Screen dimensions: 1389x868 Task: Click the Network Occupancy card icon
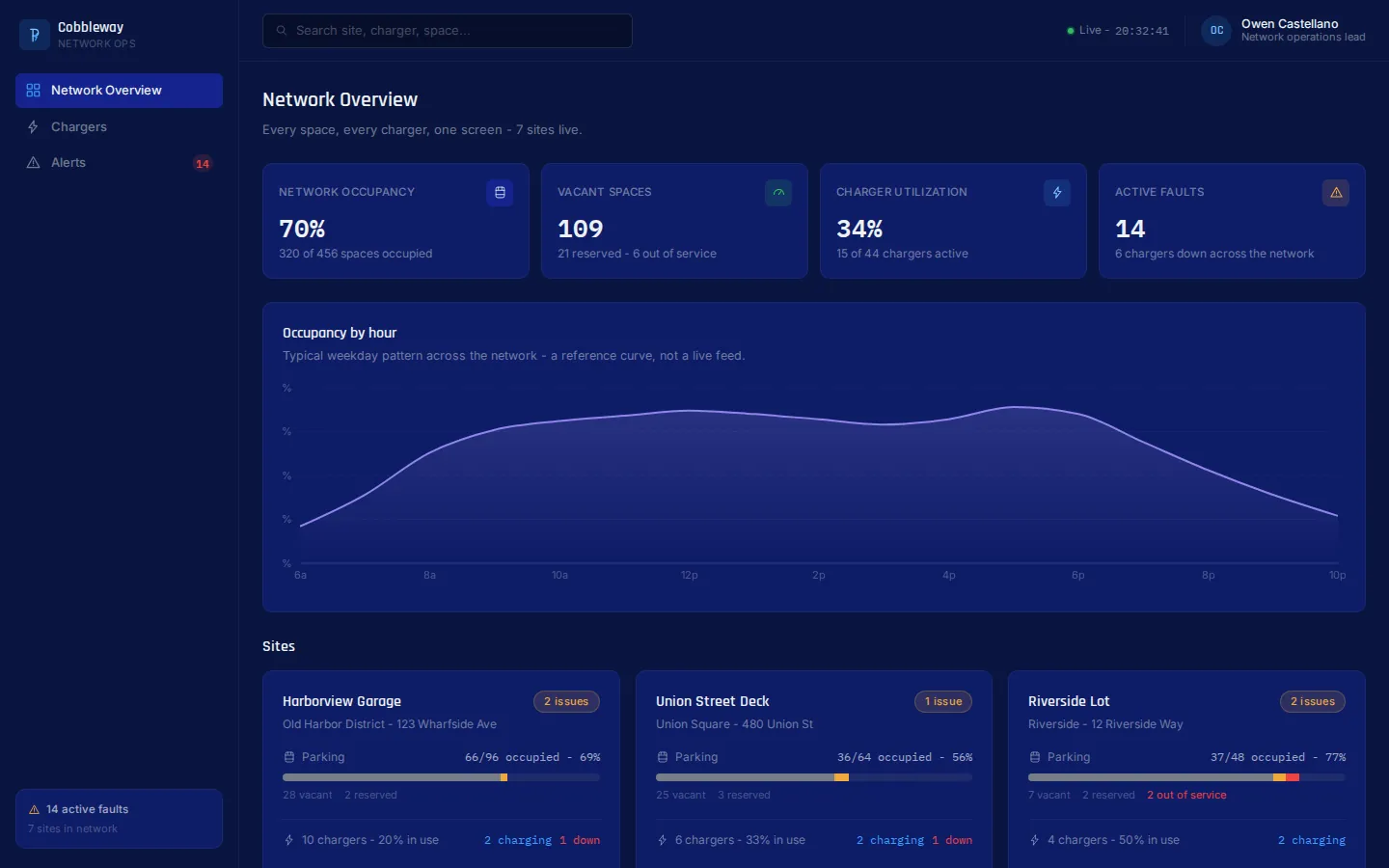pos(500,193)
